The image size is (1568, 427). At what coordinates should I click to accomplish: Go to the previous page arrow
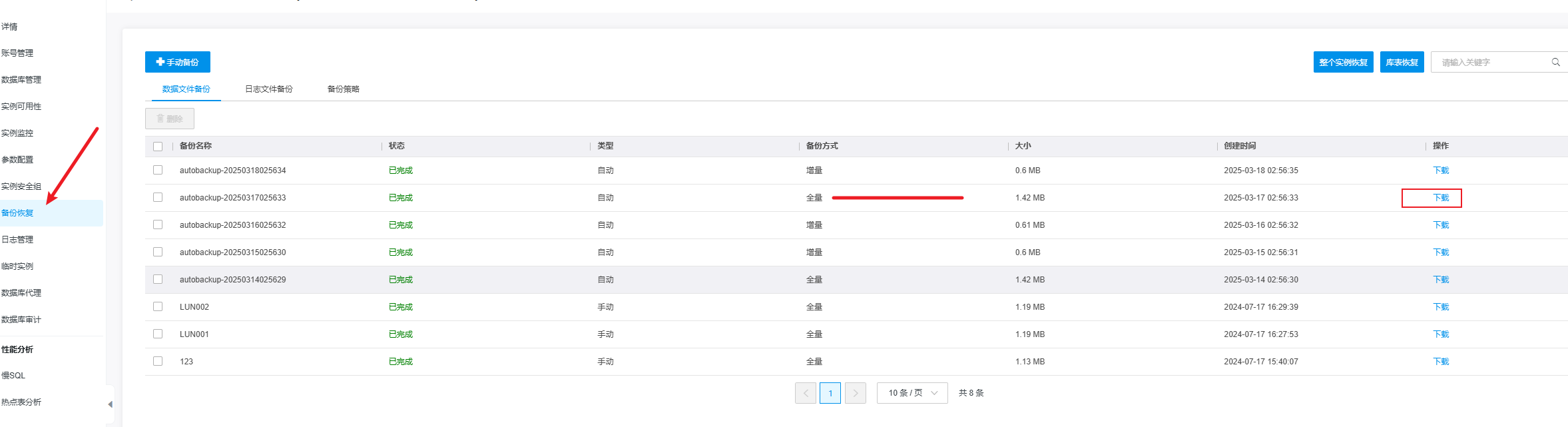[805, 393]
